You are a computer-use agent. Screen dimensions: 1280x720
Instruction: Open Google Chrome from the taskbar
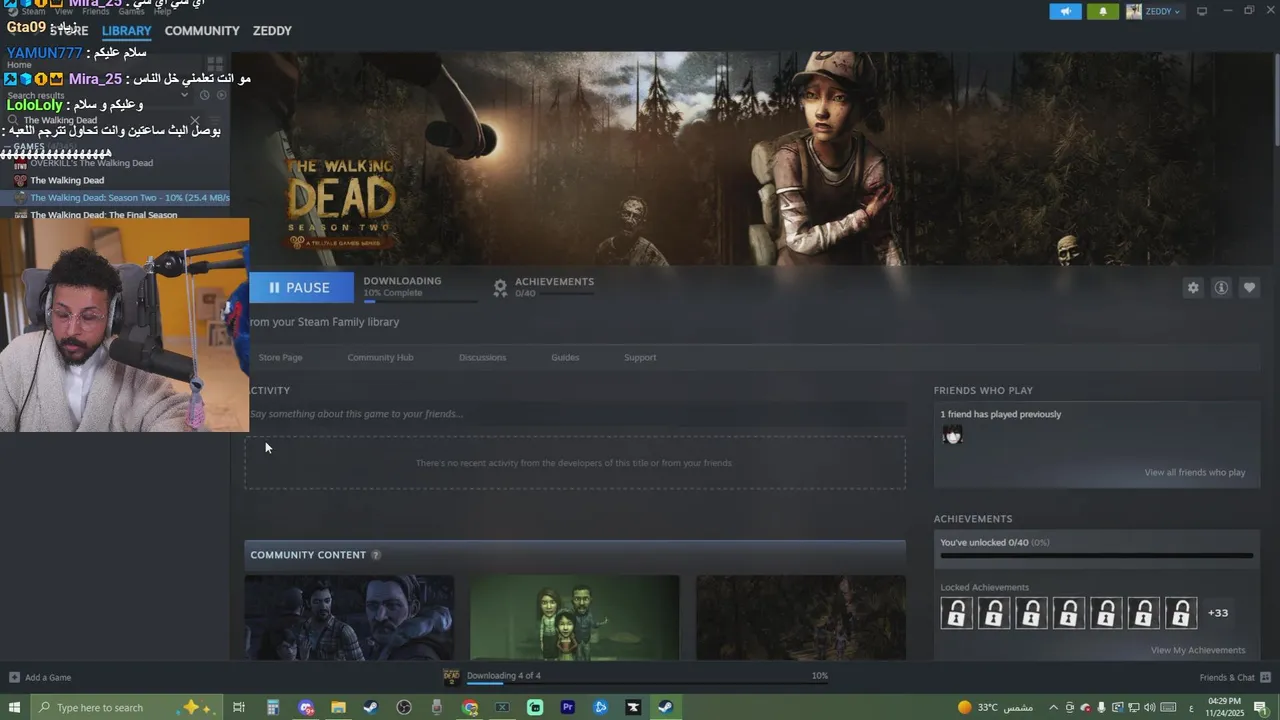click(x=470, y=707)
